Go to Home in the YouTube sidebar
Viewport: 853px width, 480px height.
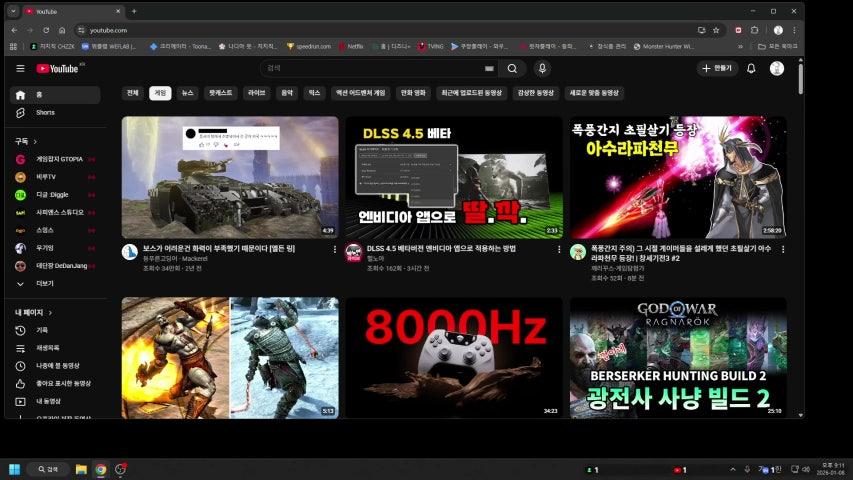[55, 95]
